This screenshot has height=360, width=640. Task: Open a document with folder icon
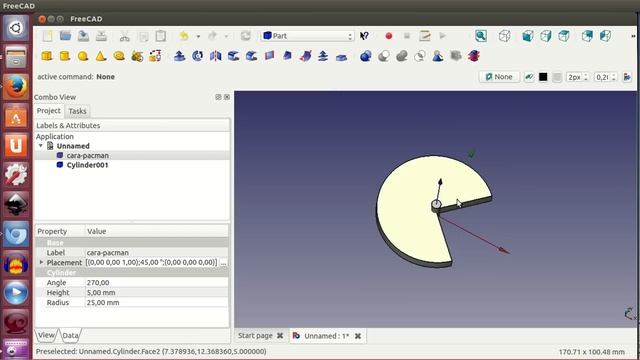point(65,36)
